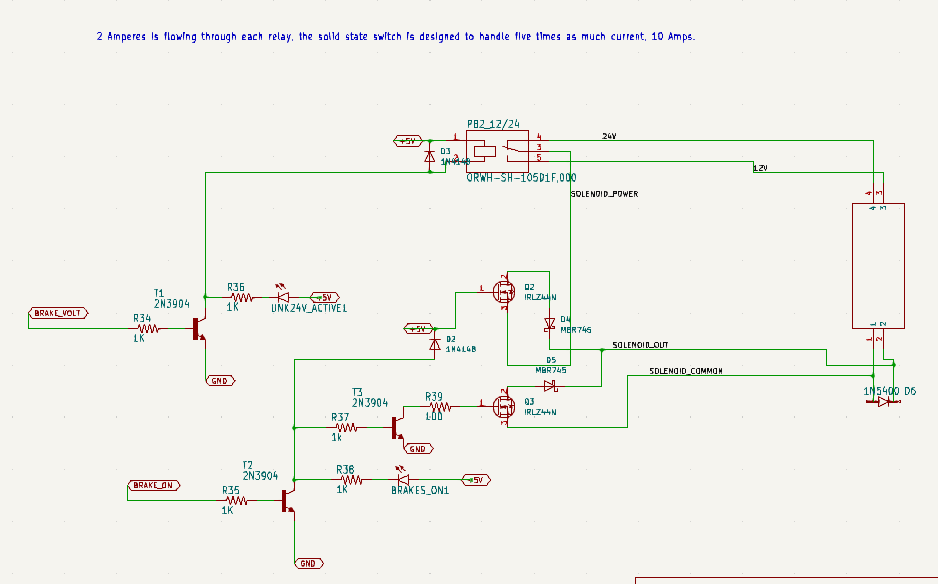Select the D2 1N4148 diode symbol
Image resolution: width=938 pixels, height=584 pixels.
click(435, 344)
